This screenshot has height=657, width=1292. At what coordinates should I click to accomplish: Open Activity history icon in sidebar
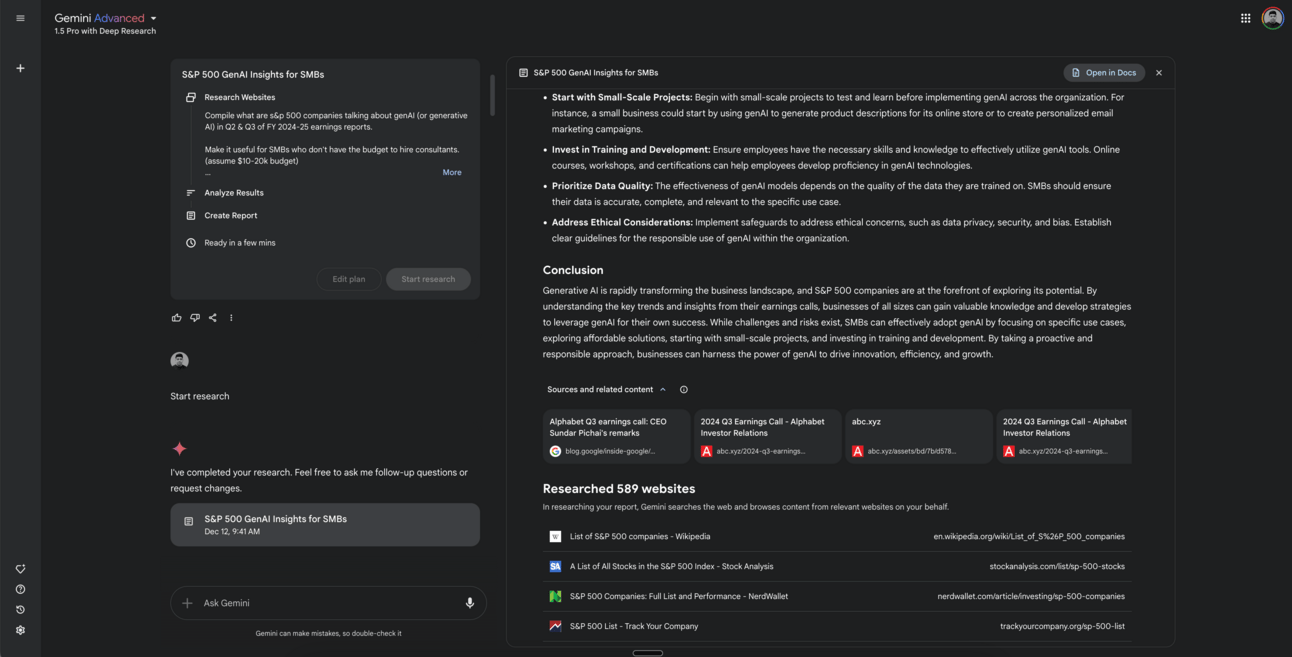pos(20,610)
